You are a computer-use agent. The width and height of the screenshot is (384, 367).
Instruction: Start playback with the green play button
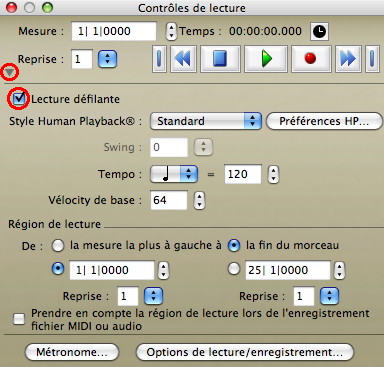[x=266, y=59]
